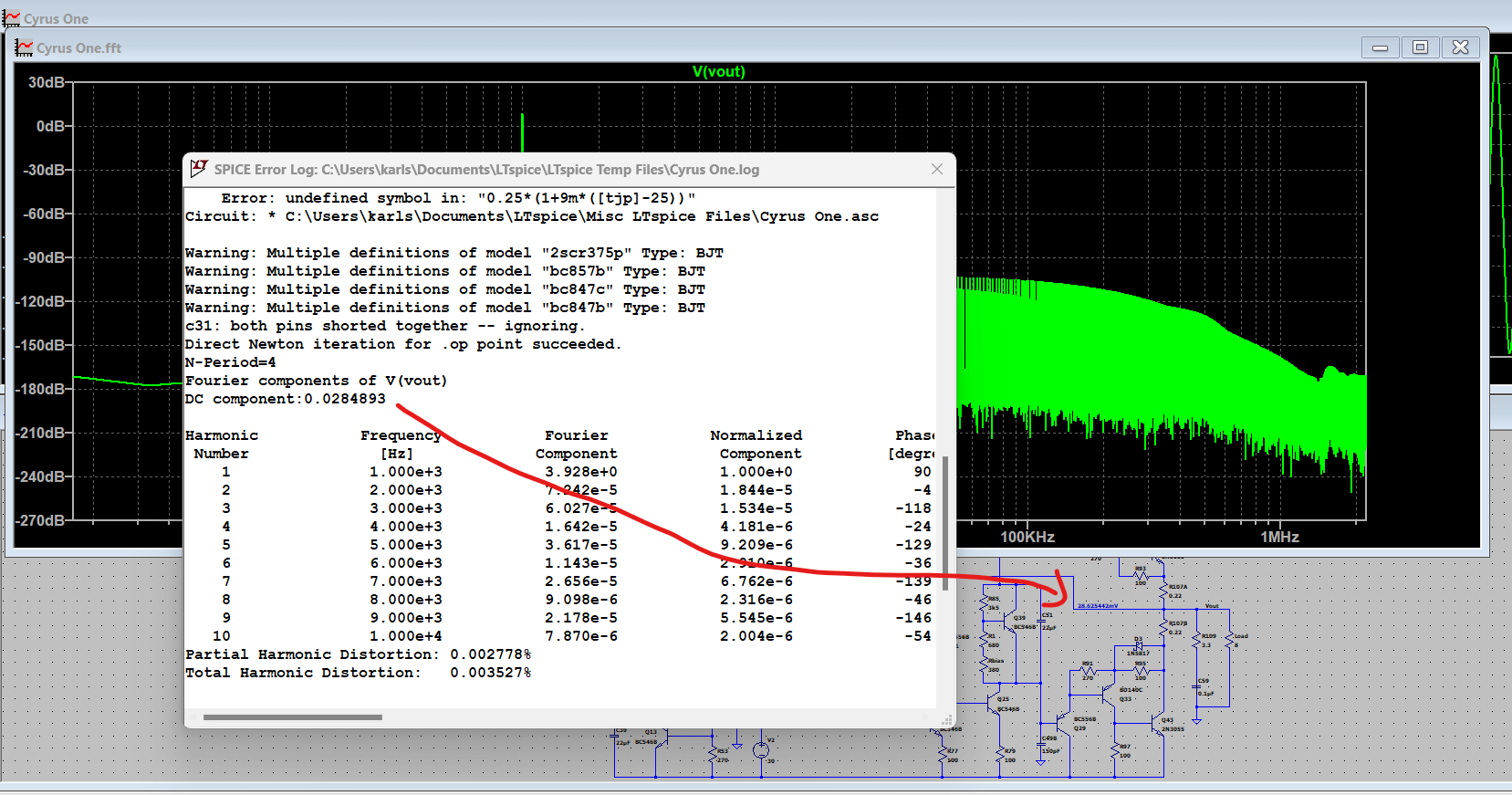This screenshot has width=1512, height=795.
Task: Click the 1.844e-5 normalized component value
Action: (756, 490)
